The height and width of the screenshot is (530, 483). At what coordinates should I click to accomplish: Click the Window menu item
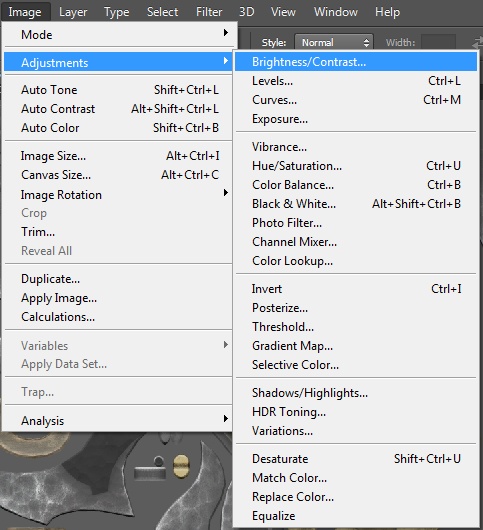pos(336,12)
